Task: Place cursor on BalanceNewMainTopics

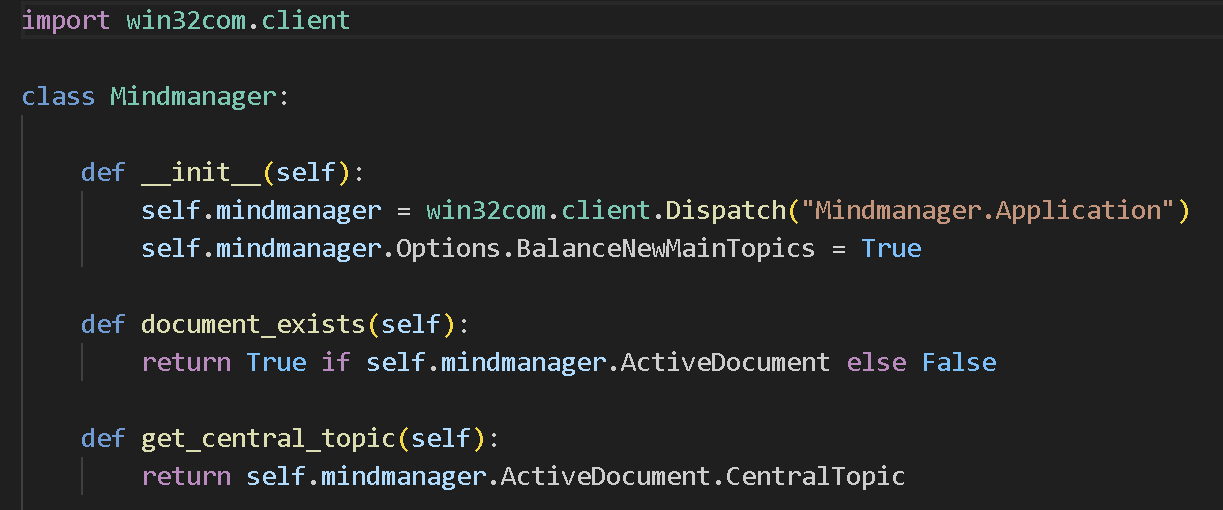Action: [x=665, y=249]
